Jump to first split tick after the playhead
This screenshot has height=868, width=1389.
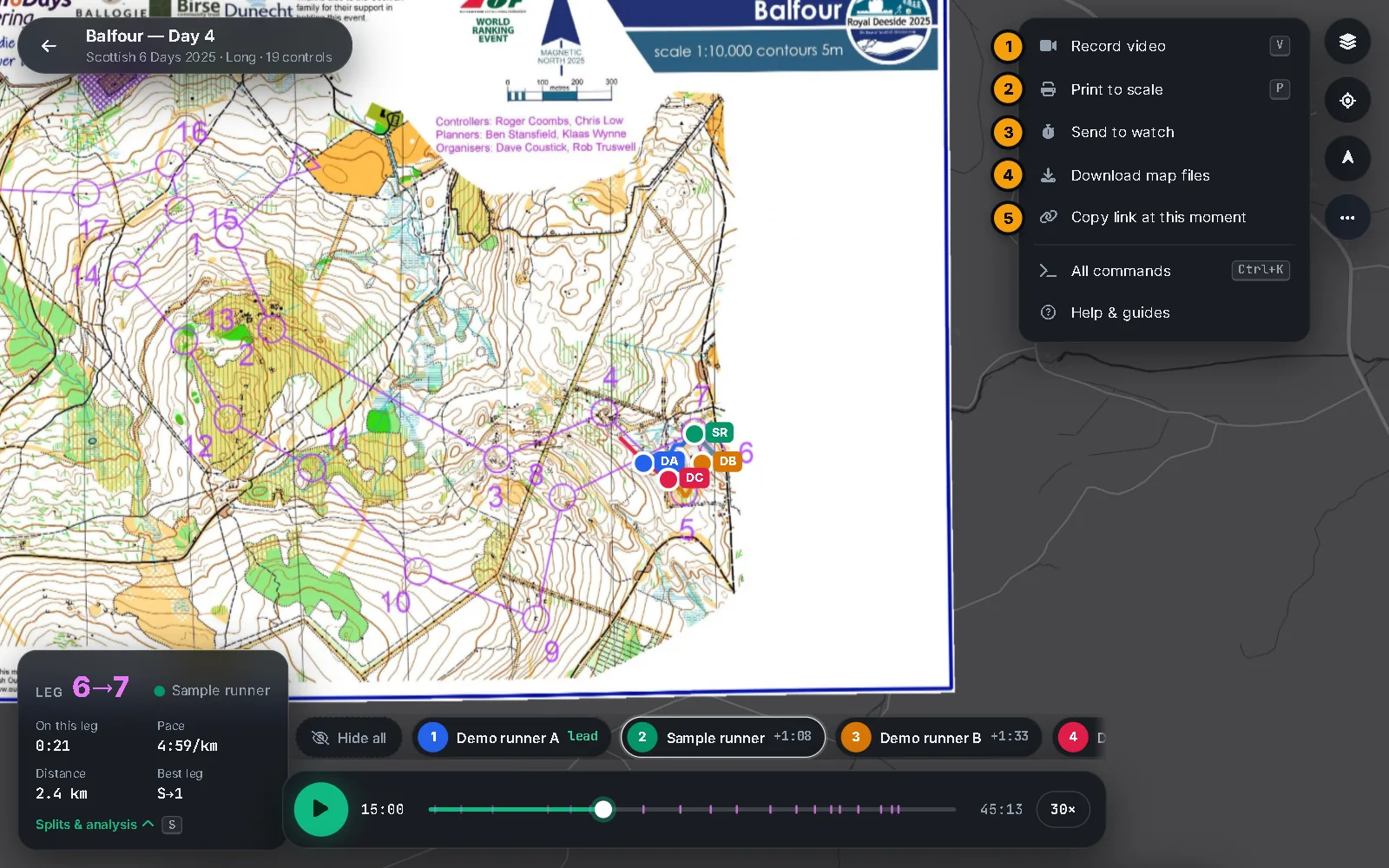point(643,809)
